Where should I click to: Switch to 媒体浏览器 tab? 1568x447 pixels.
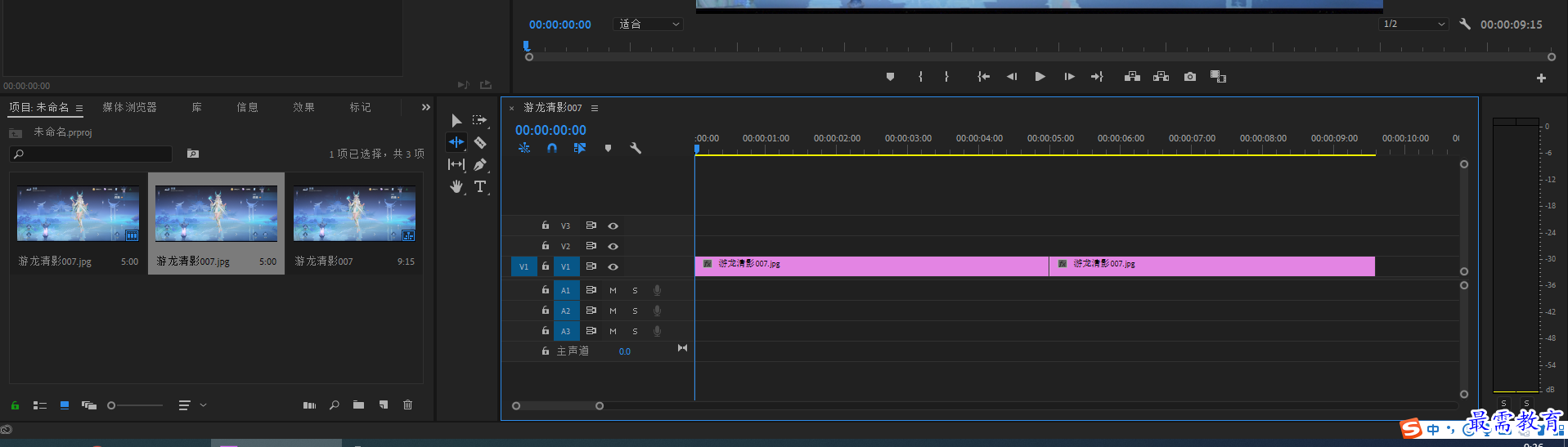point(129,107)
